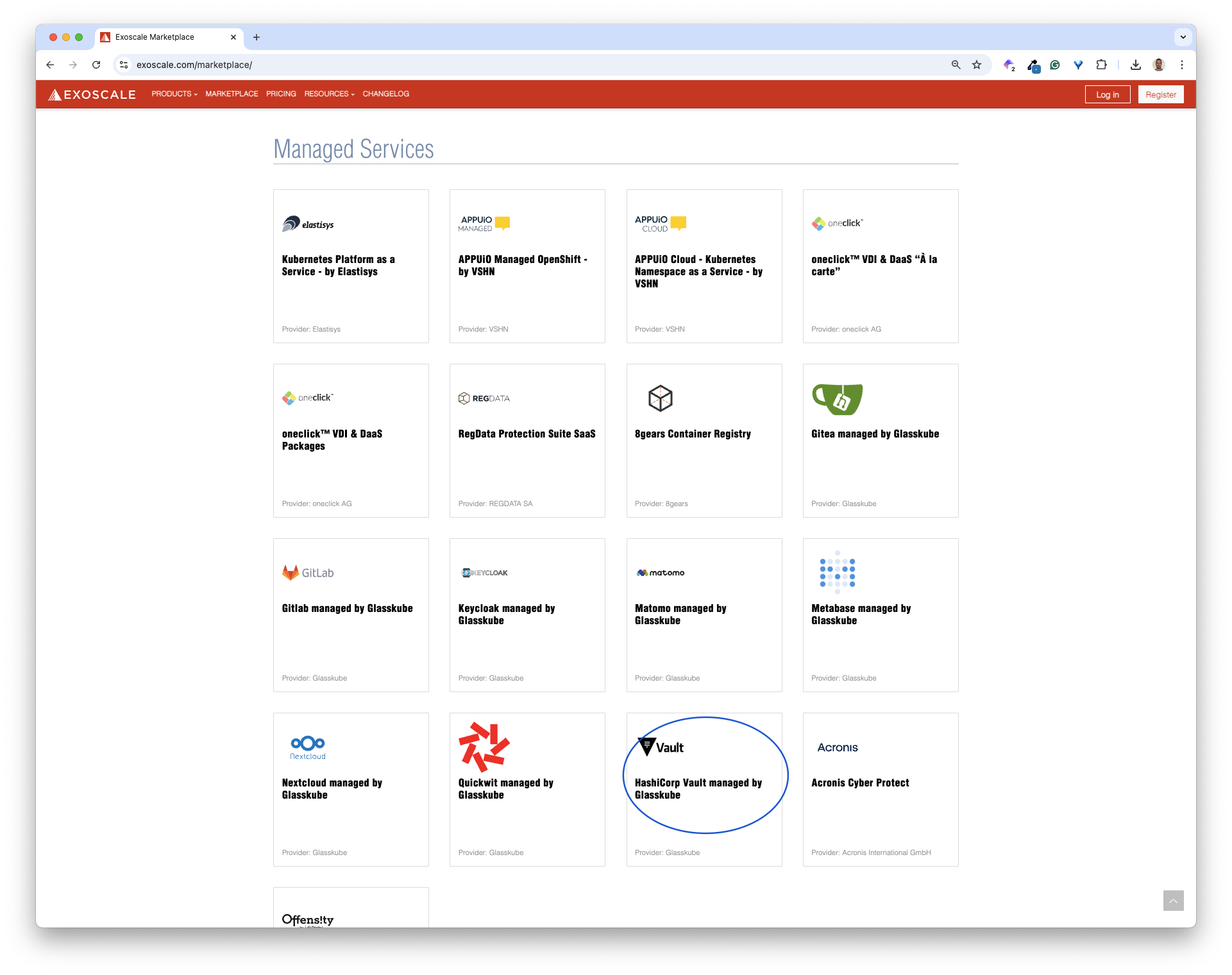
Task: Expand the Products dropdown menu
Action: (174, 94)
